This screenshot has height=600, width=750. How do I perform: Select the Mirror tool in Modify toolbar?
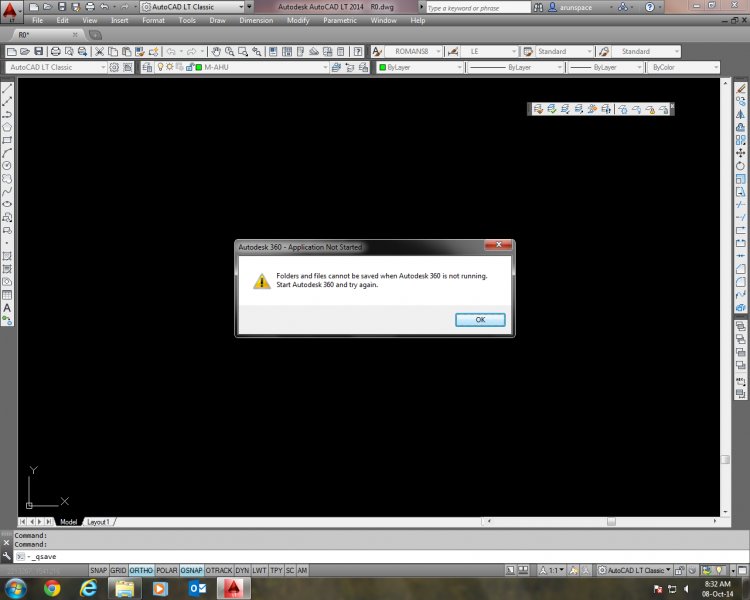740,114
